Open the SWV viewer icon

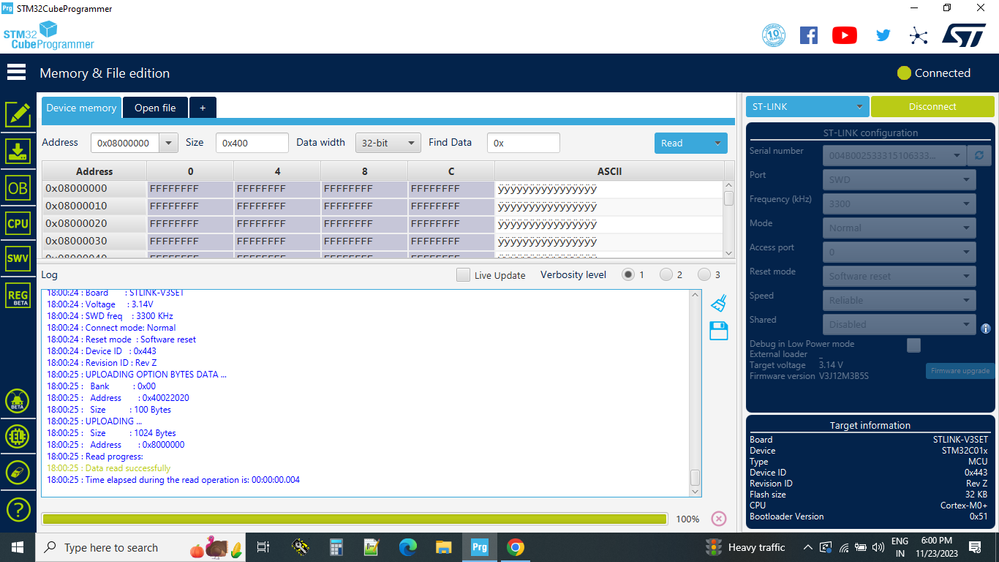(18, 259)
